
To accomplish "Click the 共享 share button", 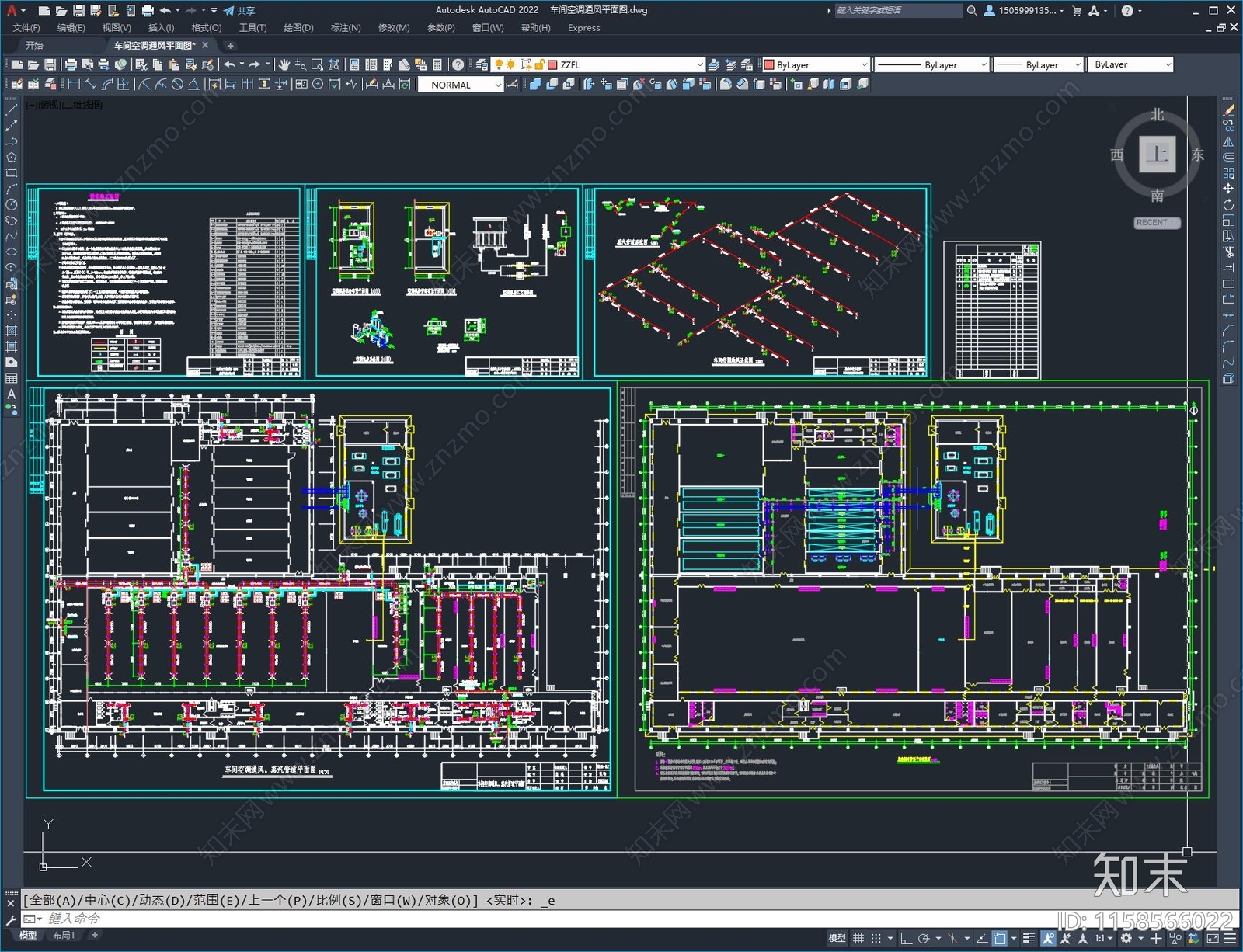I will tap(240, 11).
